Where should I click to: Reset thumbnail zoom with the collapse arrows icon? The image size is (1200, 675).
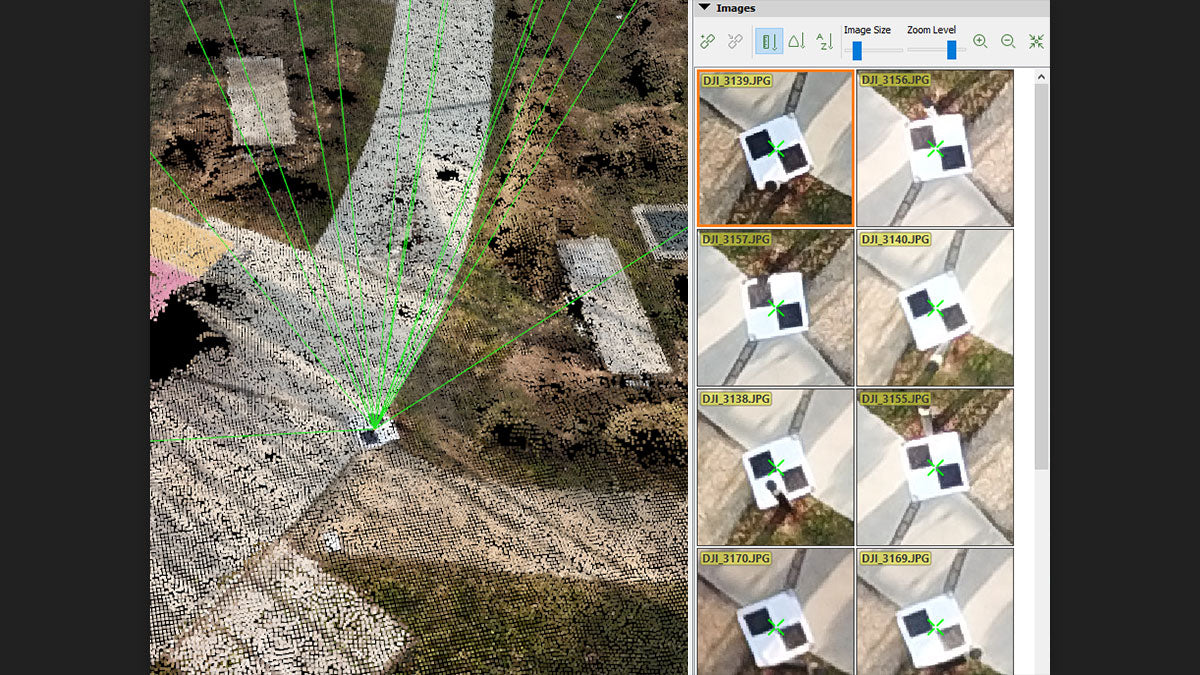(1038, 41)
